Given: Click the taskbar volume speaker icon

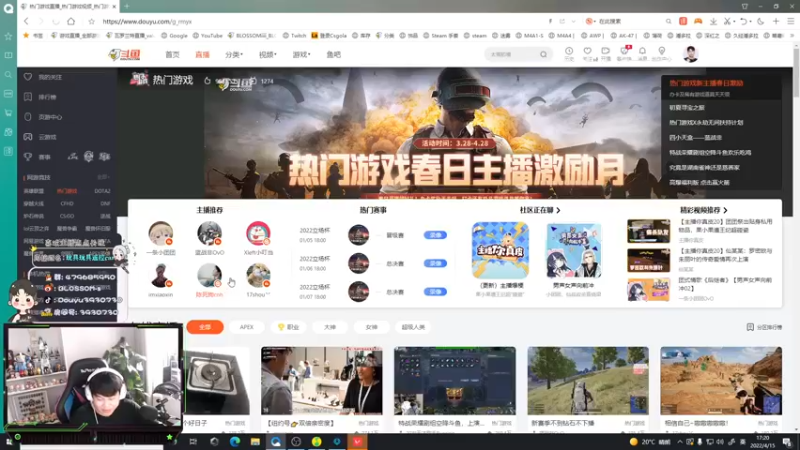Looking at the screenshot, I should [720, 442].
